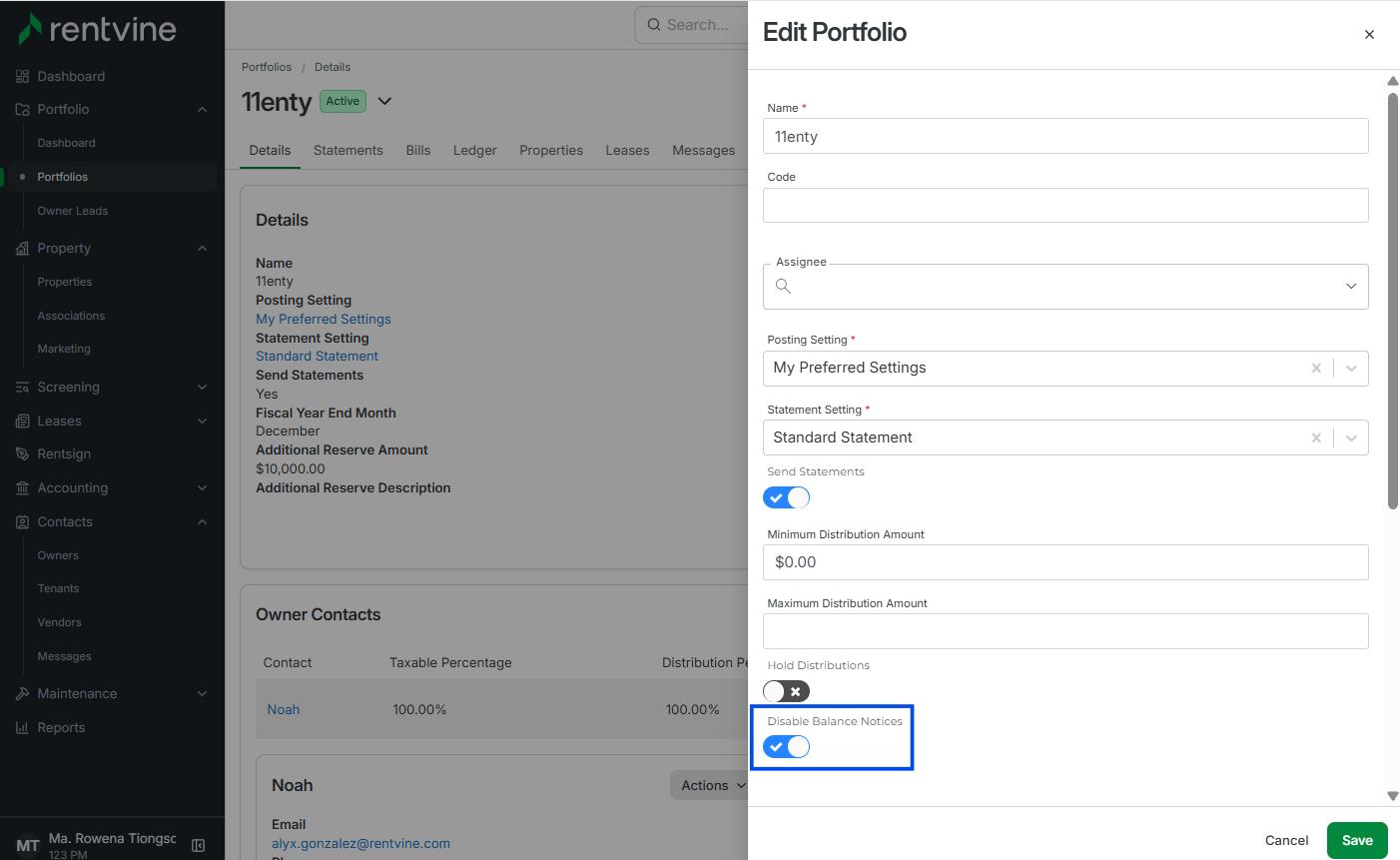Toggle the Hold Distributions switch
The image size is (1400, 860).
(x=787, y=691)
